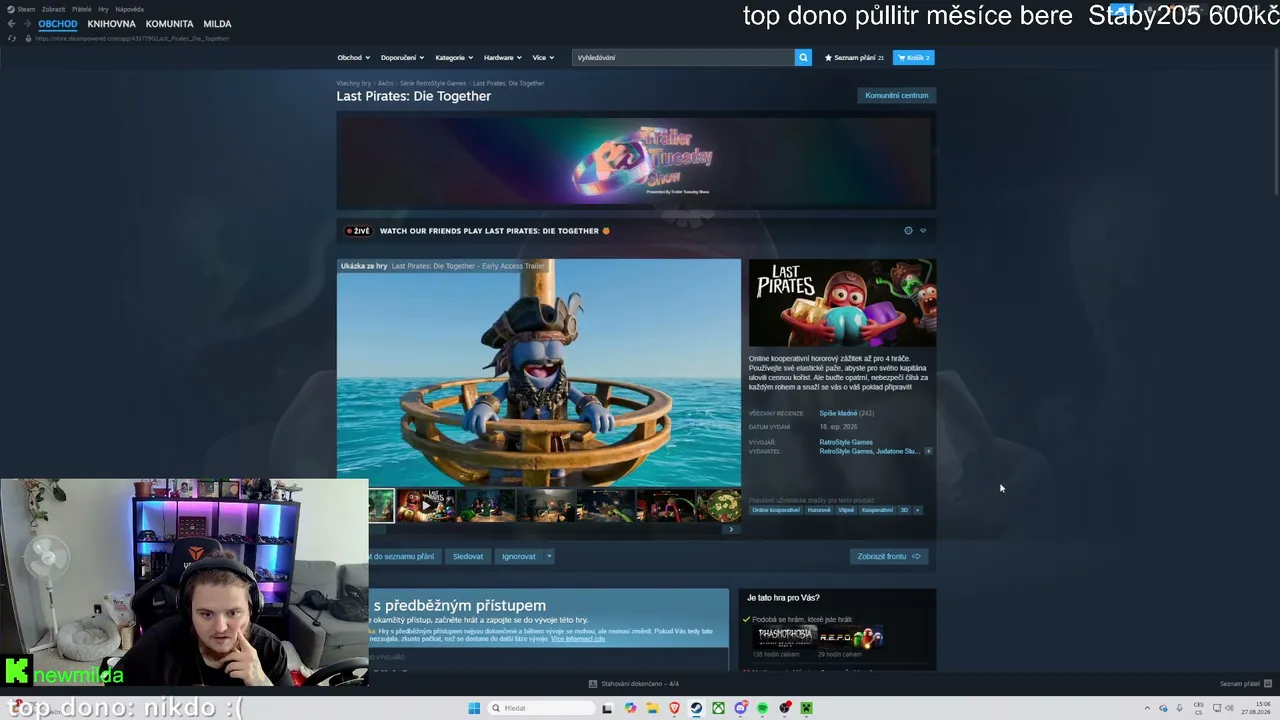Open the MILDA profile tab
Screen dimensions: 1280x720
[x=217, y=24]
